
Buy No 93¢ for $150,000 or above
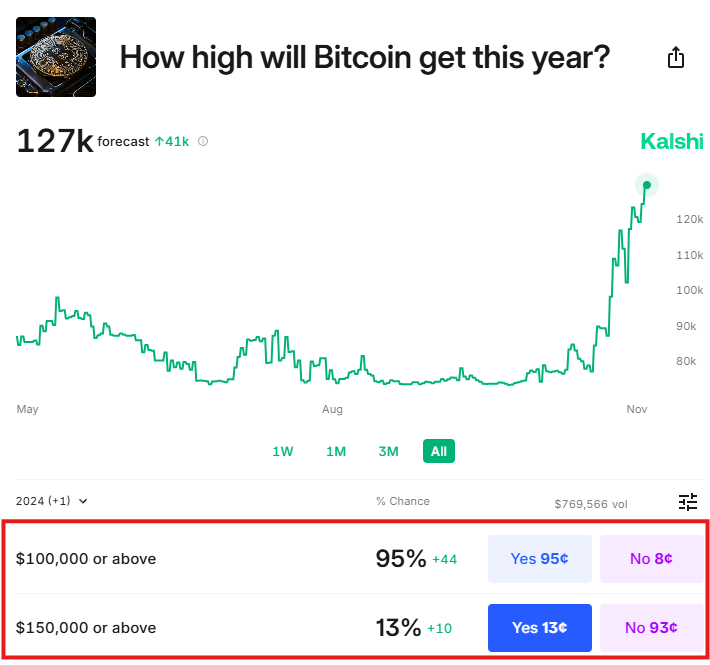650,628
